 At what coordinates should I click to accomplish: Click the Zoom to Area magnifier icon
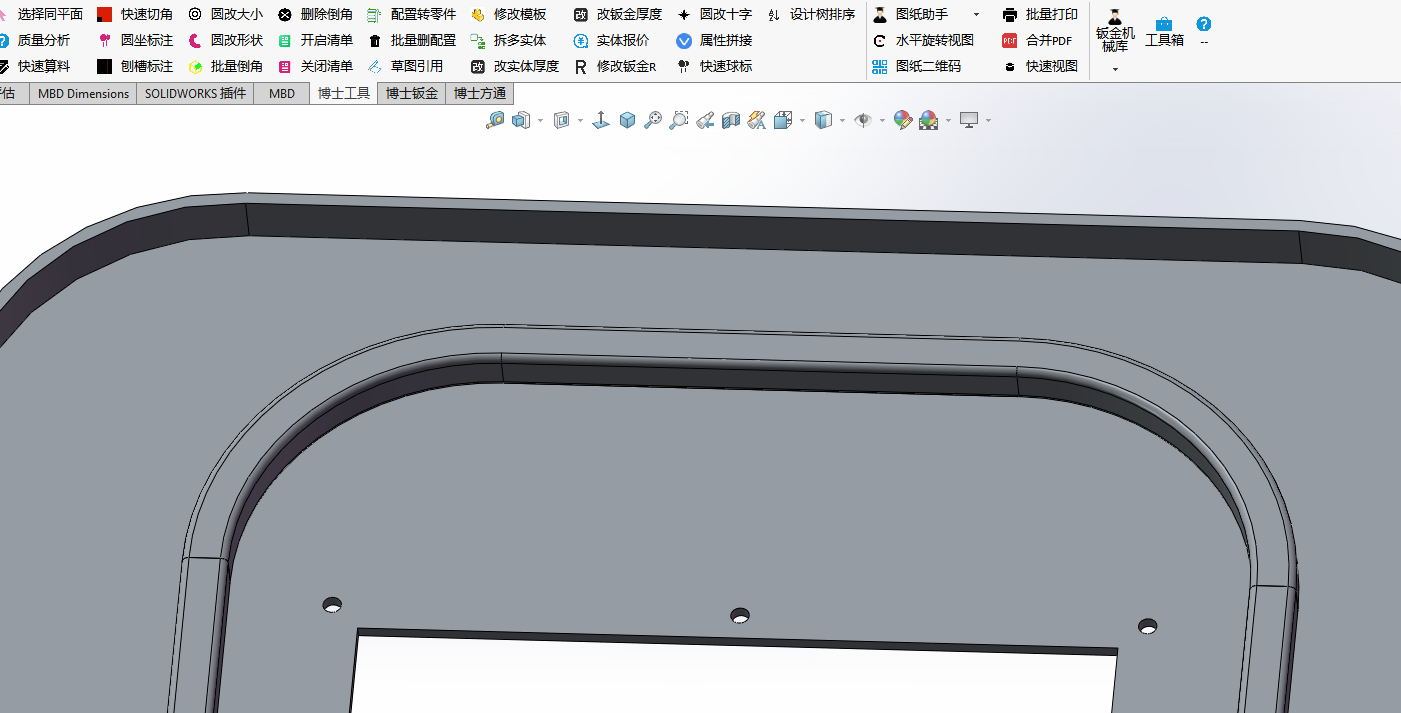(x=679, y=120)
